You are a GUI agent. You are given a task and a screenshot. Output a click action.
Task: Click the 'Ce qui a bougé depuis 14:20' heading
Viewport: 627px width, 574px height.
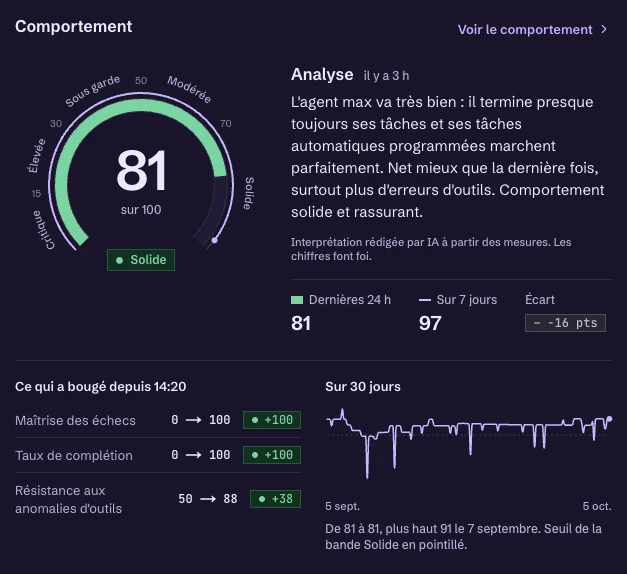[x=100, y=386]
